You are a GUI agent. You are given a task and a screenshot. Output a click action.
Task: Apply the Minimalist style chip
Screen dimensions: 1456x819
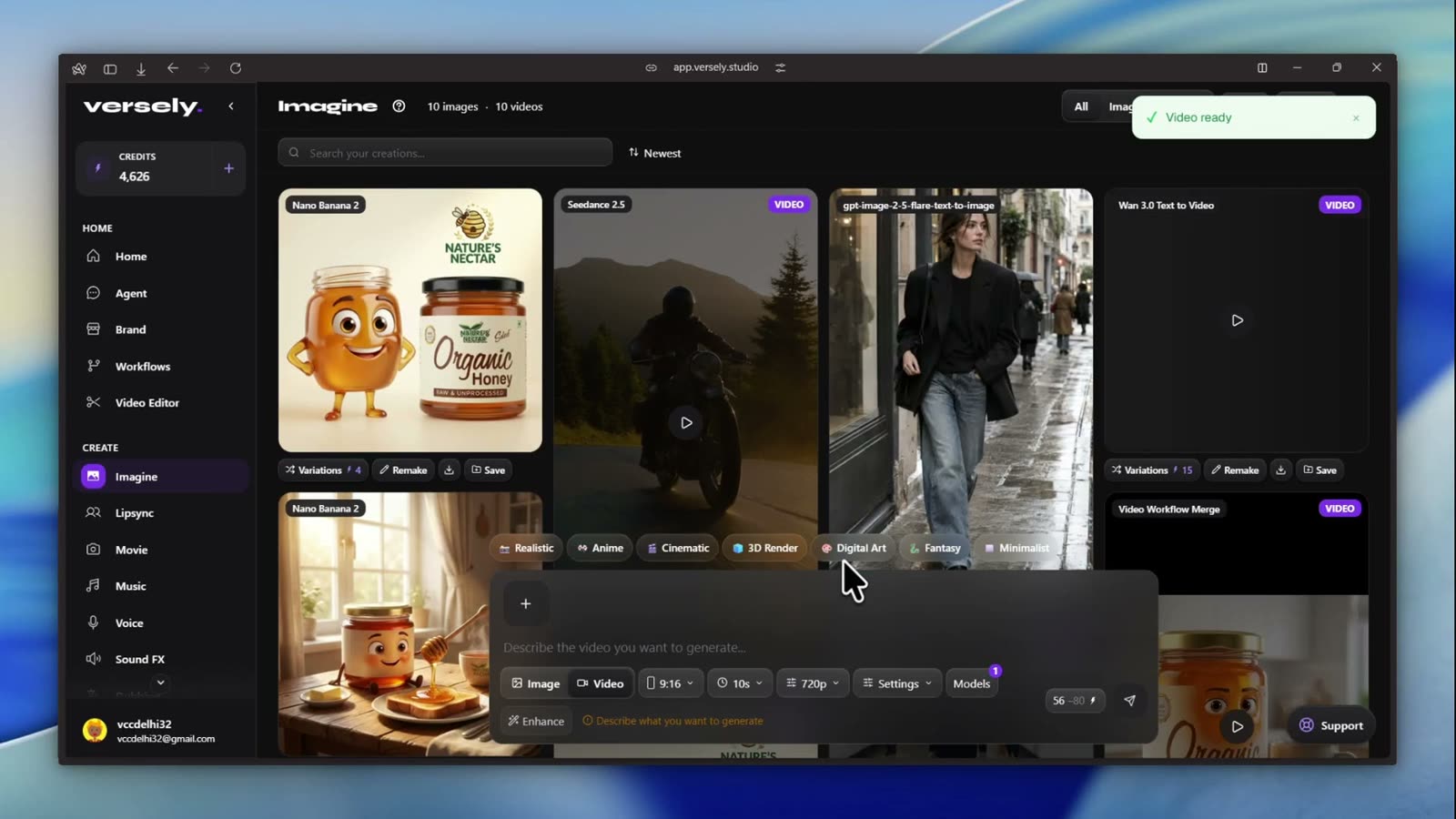(x=1016, y=548)
